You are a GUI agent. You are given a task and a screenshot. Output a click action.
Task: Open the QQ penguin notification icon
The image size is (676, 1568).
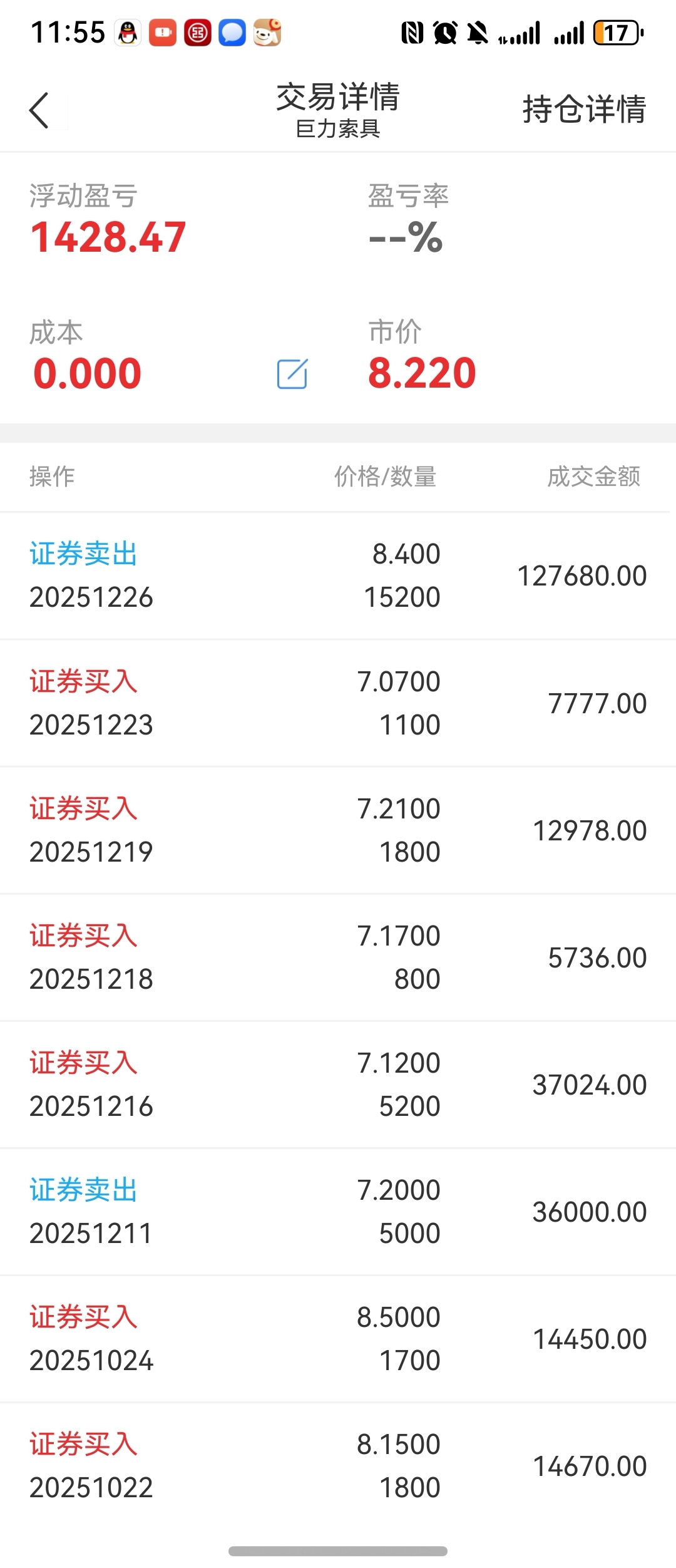point(128,33)
